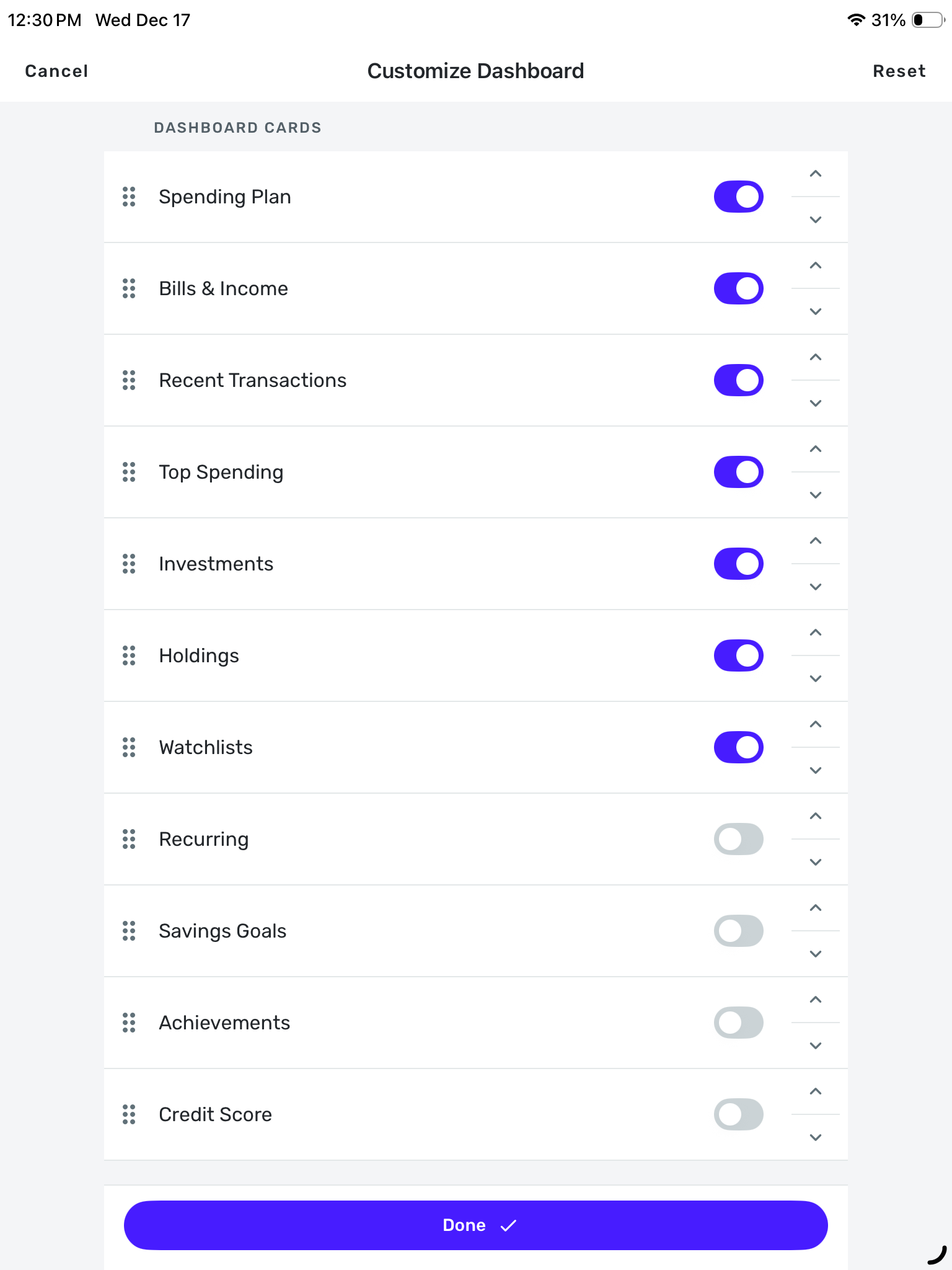Tap the Holdings row label
Screen dimensions: 952x1270
[x=199, y=655]
